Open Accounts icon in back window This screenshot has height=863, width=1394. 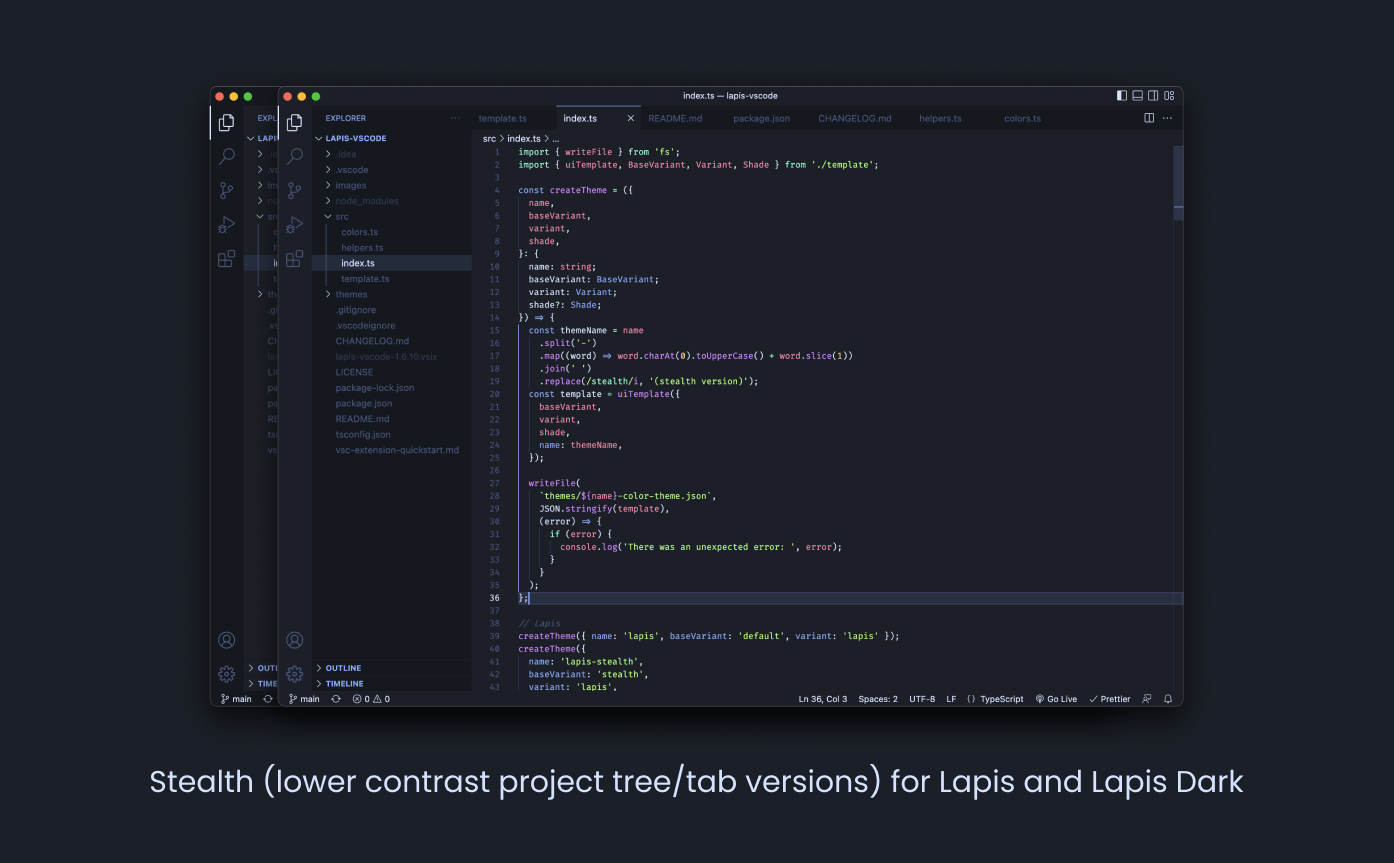pyautogui.click(x=227, y=640)
